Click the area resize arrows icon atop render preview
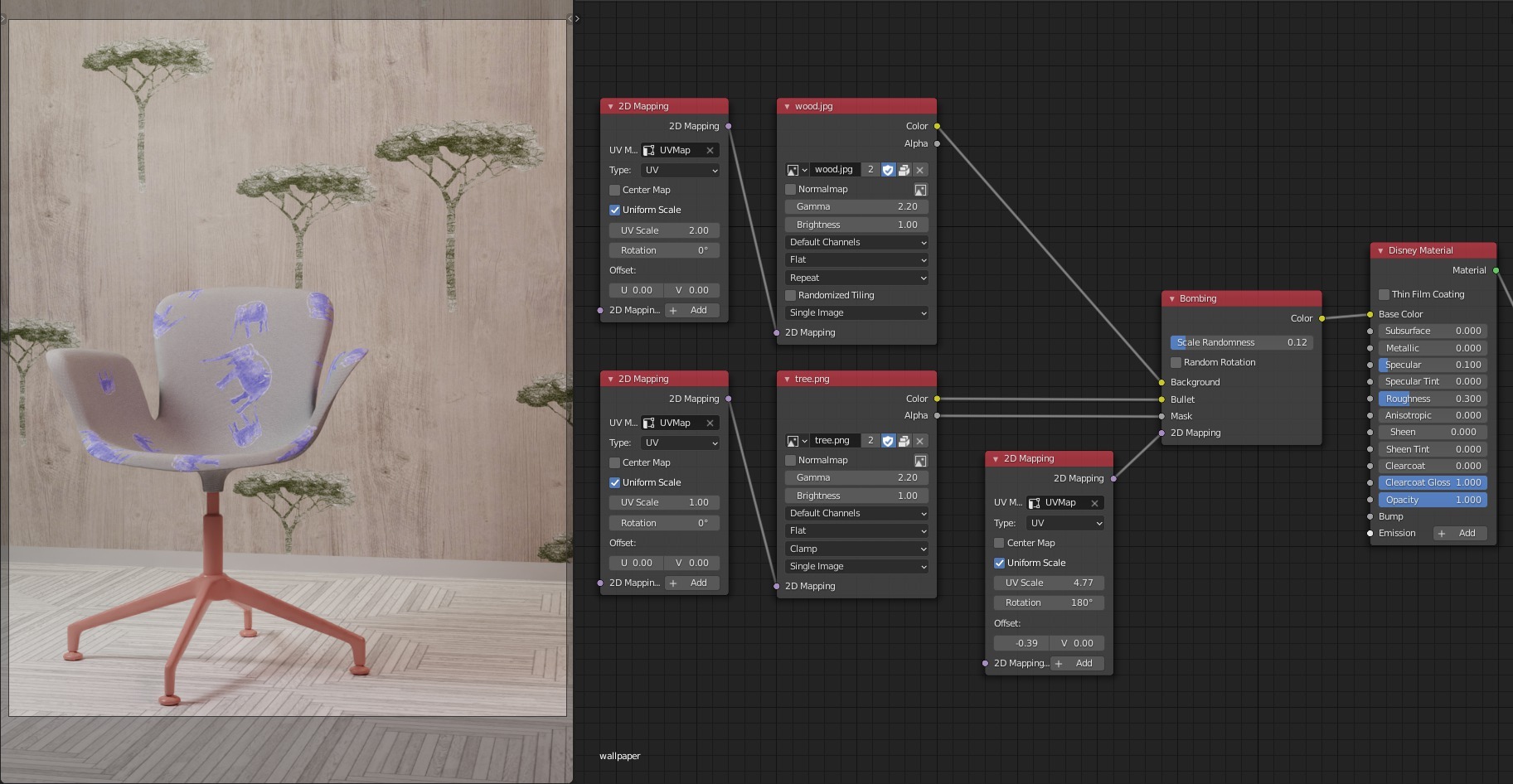 (x=573, y=18)
